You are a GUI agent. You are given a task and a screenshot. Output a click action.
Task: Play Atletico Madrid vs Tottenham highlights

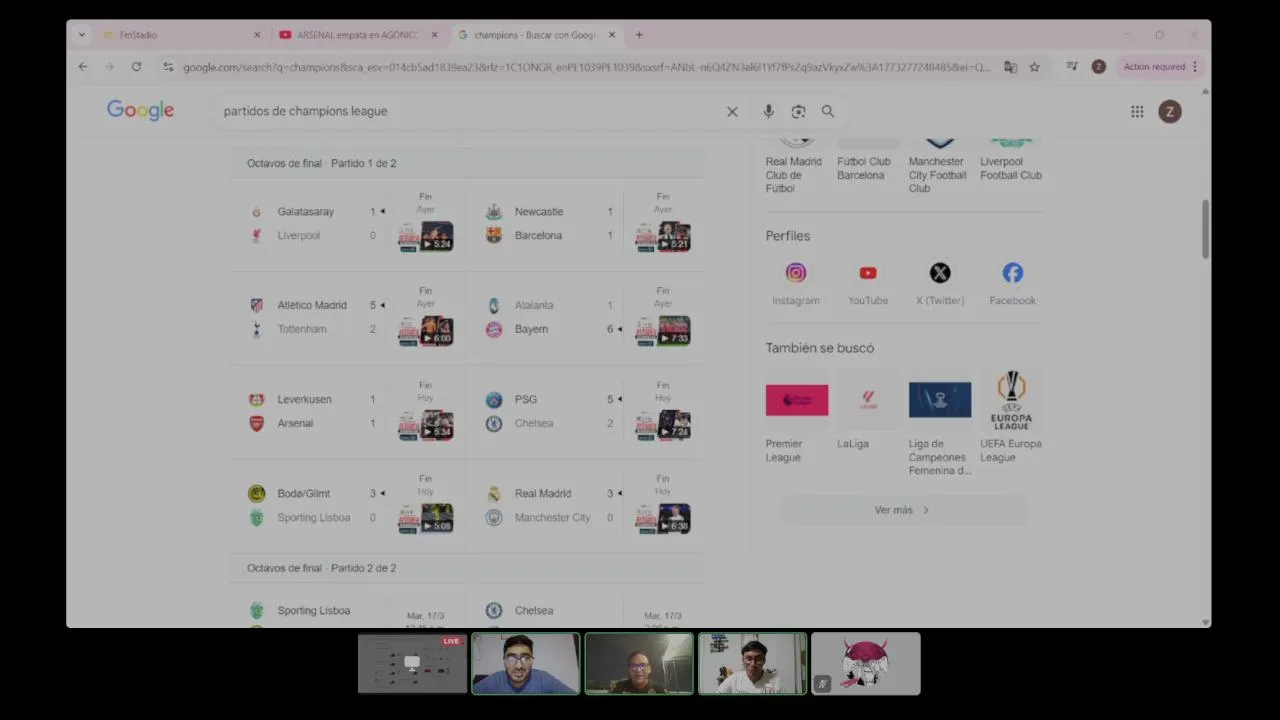click(425, 331)
